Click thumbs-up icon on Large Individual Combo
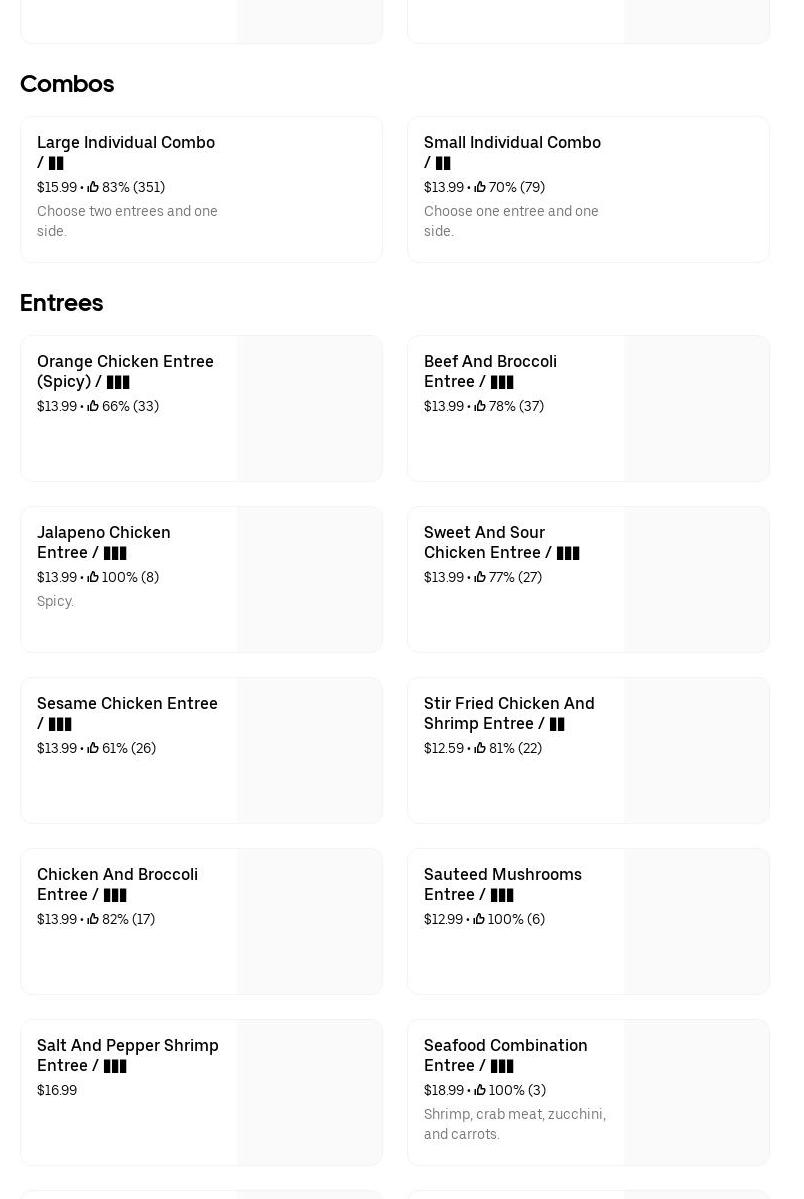Image resolution: width=804 pixels, height=1199 pixels. 93,187
